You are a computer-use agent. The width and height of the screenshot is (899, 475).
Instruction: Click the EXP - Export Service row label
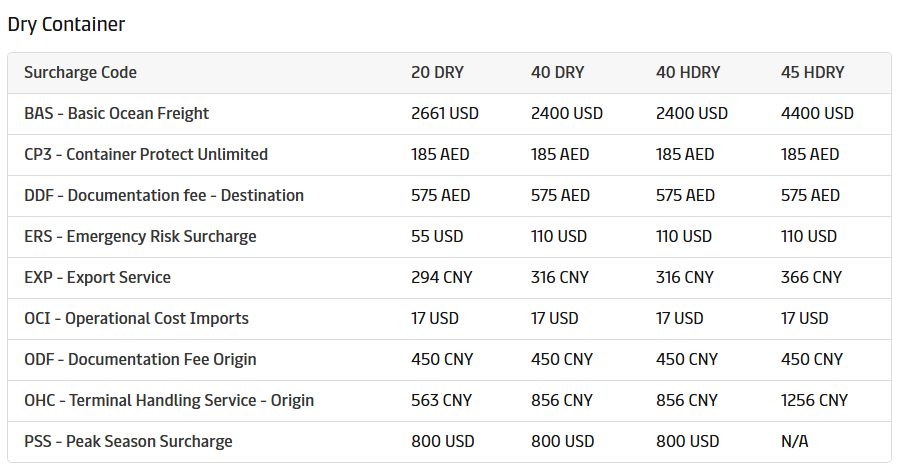[97, 278]
